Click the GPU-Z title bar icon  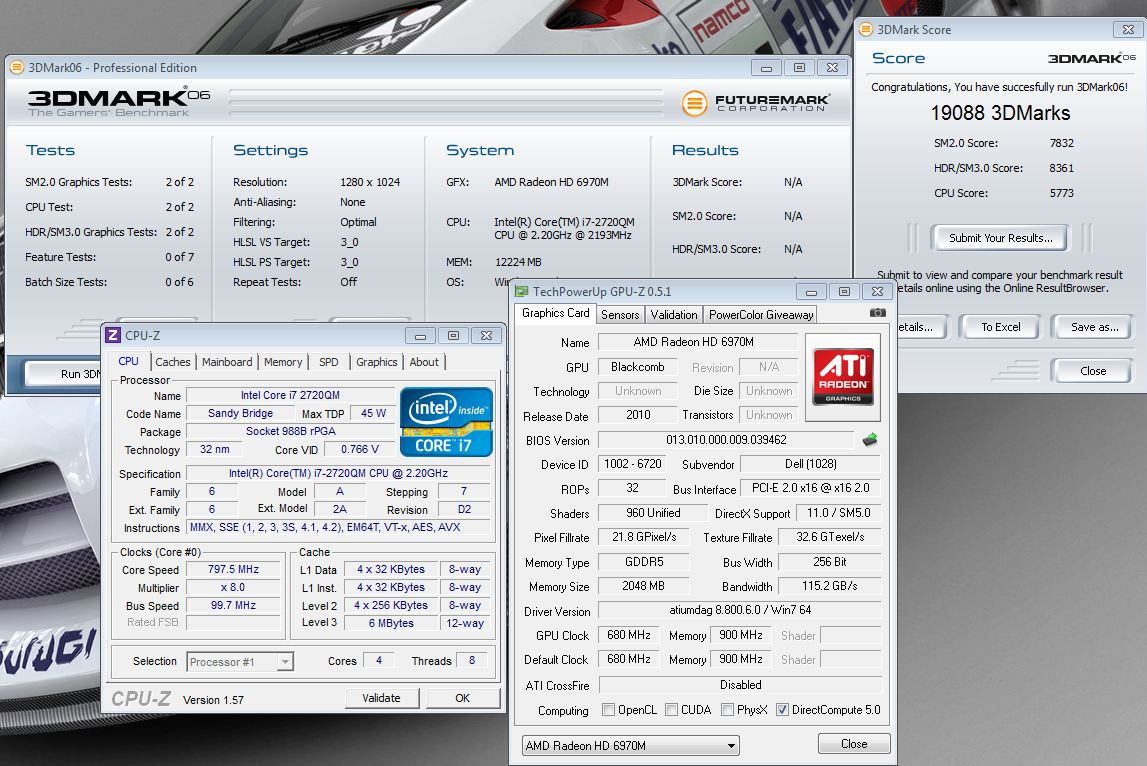click(522, 291)
